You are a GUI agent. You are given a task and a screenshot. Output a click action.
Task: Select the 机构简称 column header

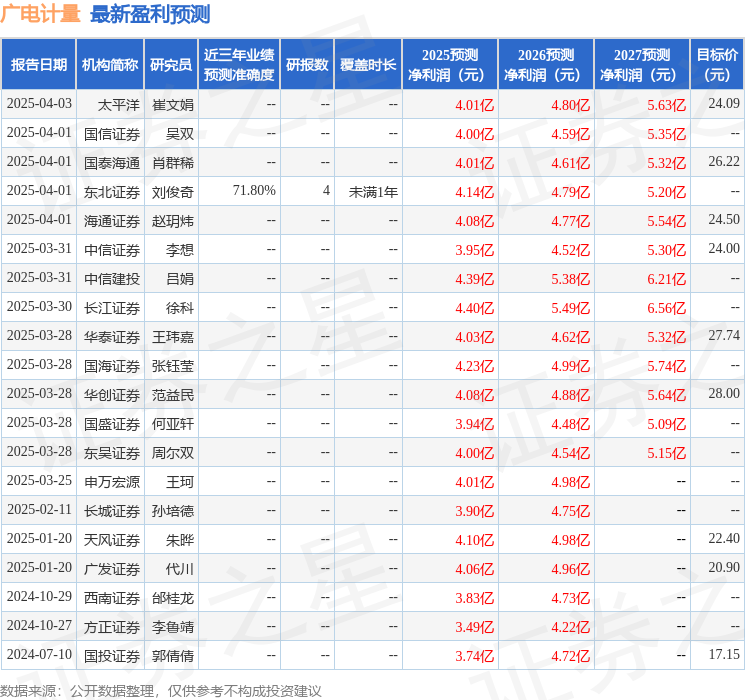(x=110, y=65)
